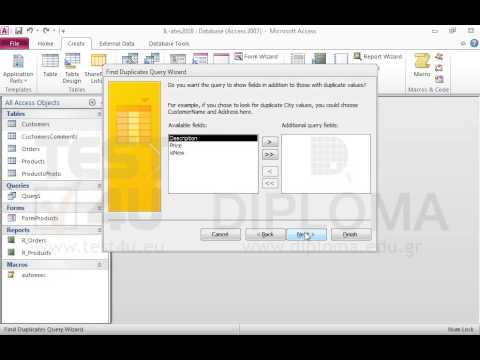Click the Save icon in the quick access toolbar
480x360 pixels.
(x=19, y=31)
